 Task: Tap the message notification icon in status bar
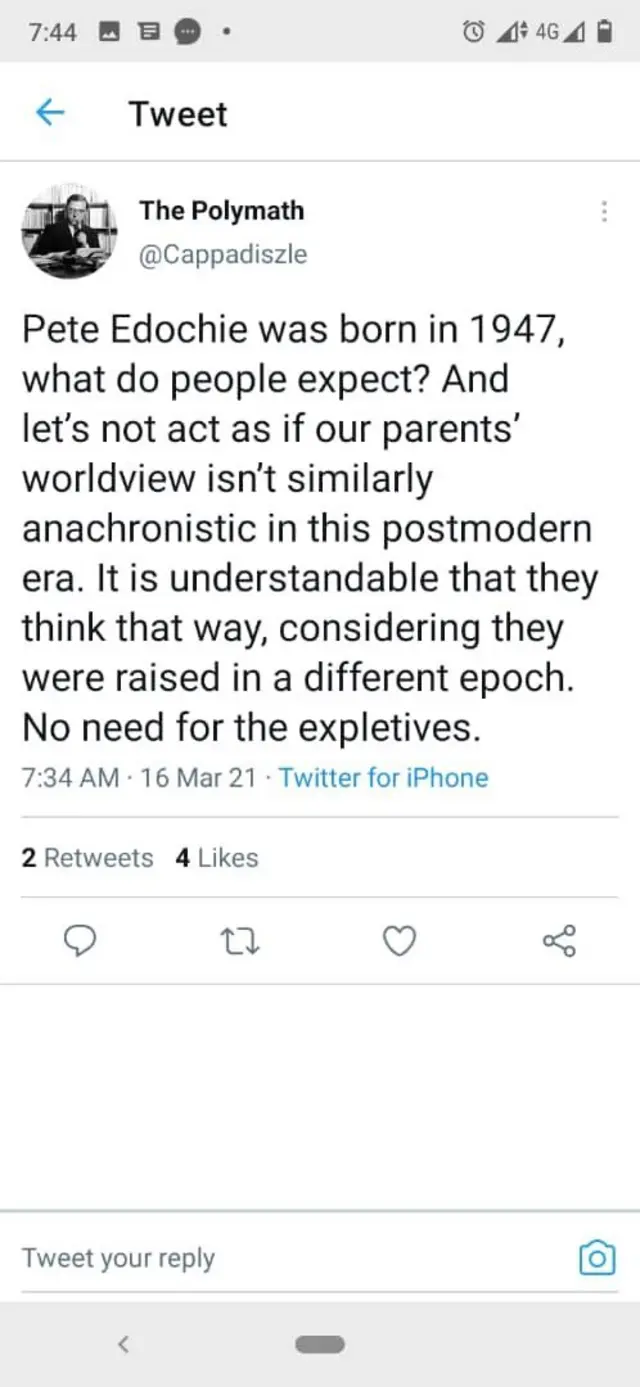[x=186, y=32]
